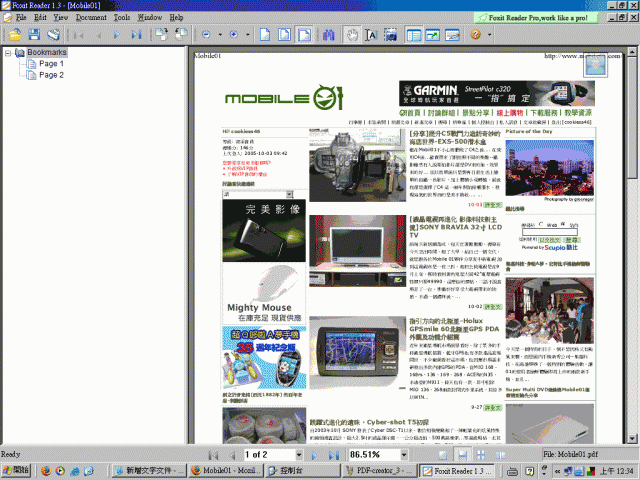
Task: Click the File: Mobile01.pdf status text
Action: click(x=571, y=454)
